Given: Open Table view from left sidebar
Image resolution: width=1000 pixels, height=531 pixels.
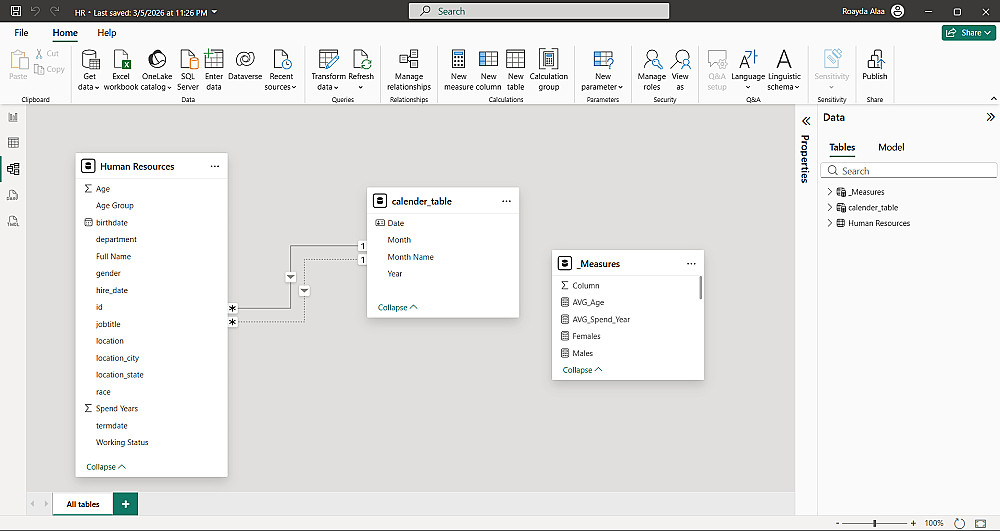Looking at the screenshot, I should pos(14,143).
